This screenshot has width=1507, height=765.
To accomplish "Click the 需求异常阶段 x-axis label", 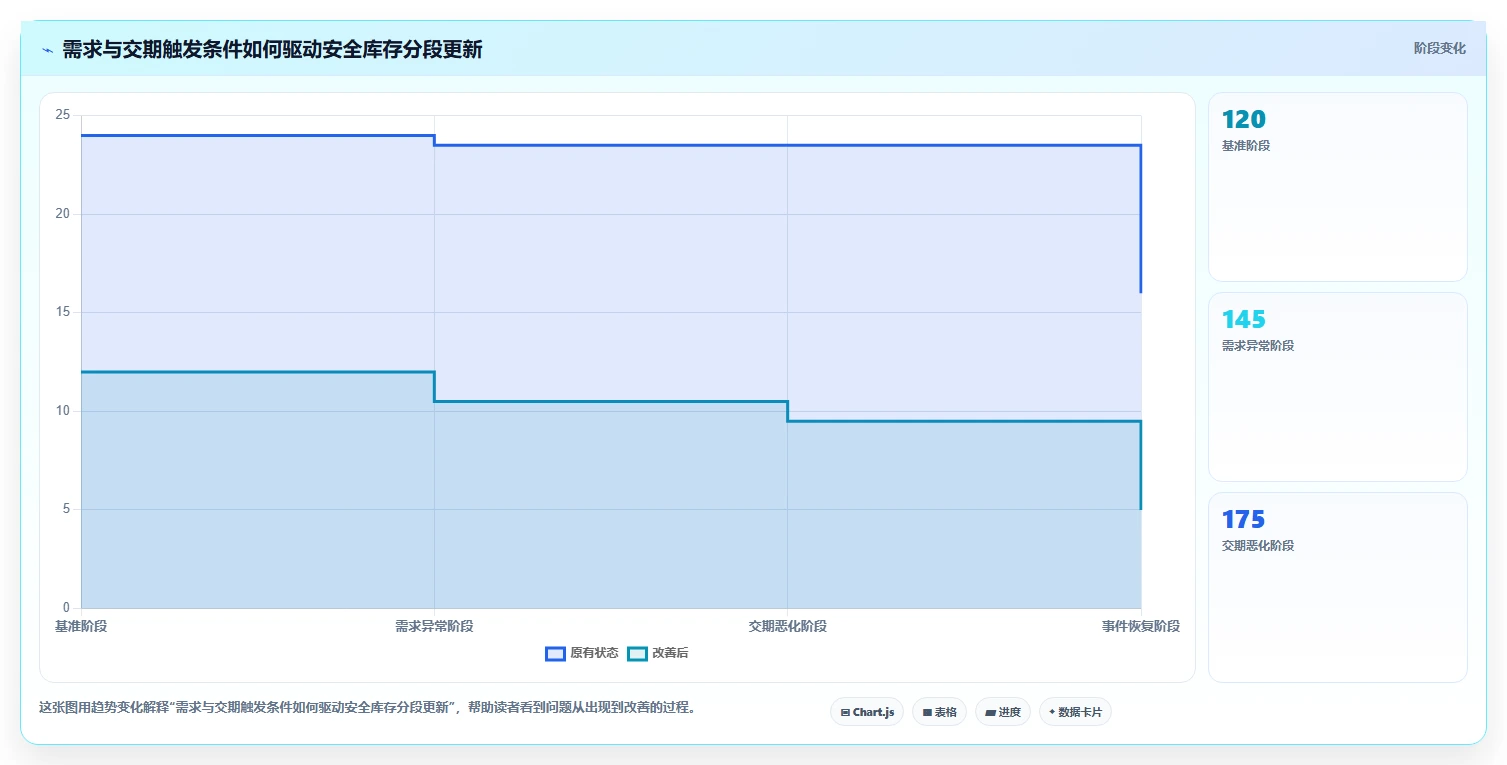I will [x=434, y=626].
